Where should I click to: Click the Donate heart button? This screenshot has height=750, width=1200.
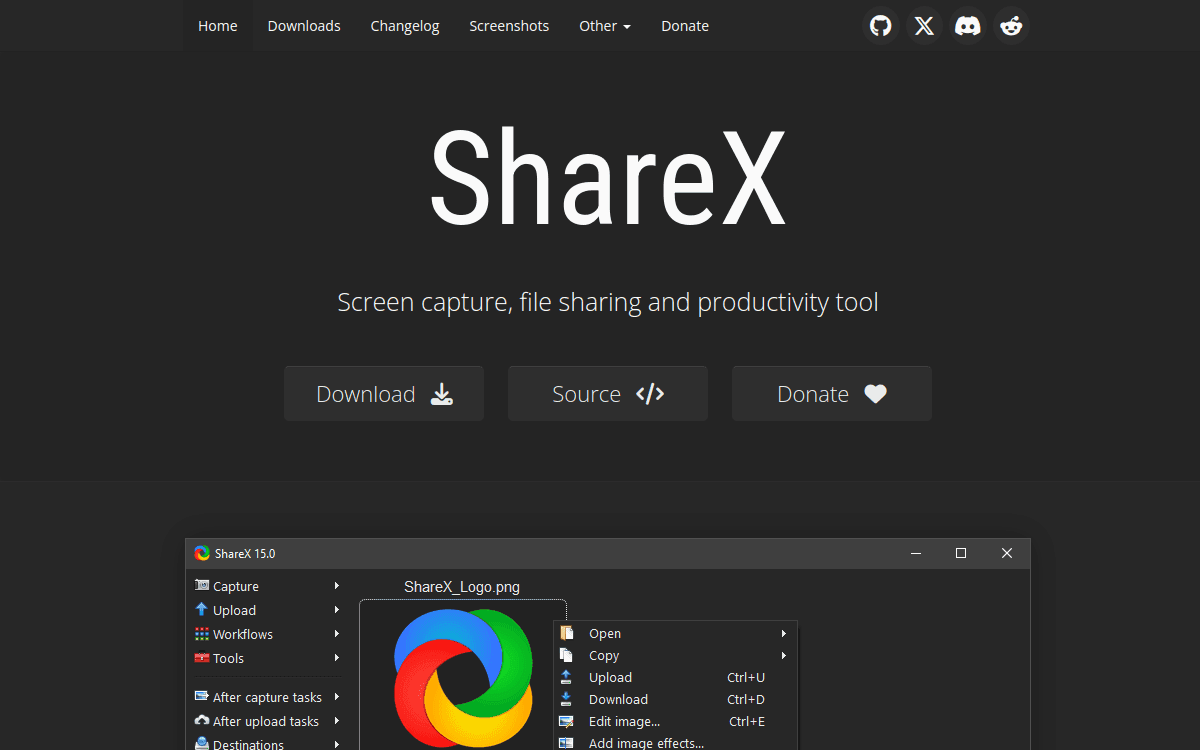click(831, 393)
